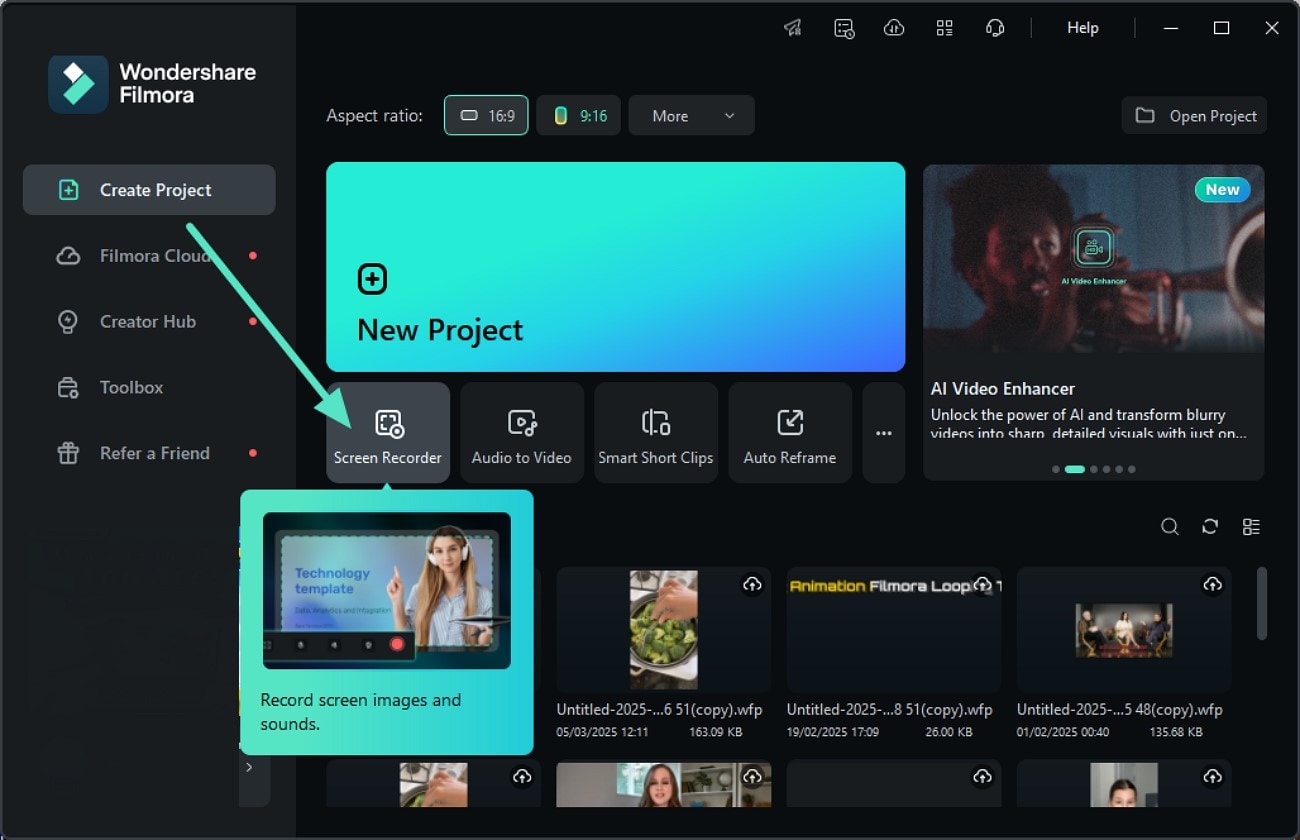The image size is (1300, 840).
Task: Open the AI Video Enhancer banner
Action: point(1093,322)
